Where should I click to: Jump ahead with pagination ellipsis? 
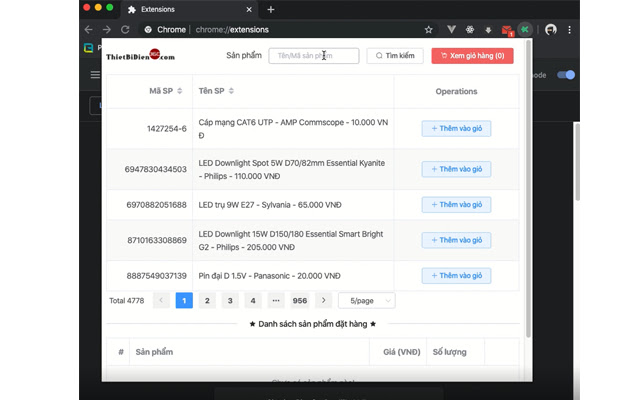click(276, 300)
